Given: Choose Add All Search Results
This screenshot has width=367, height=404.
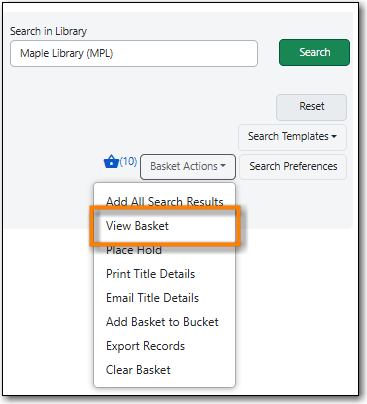Looking at the screenshot, I should 164,202.
